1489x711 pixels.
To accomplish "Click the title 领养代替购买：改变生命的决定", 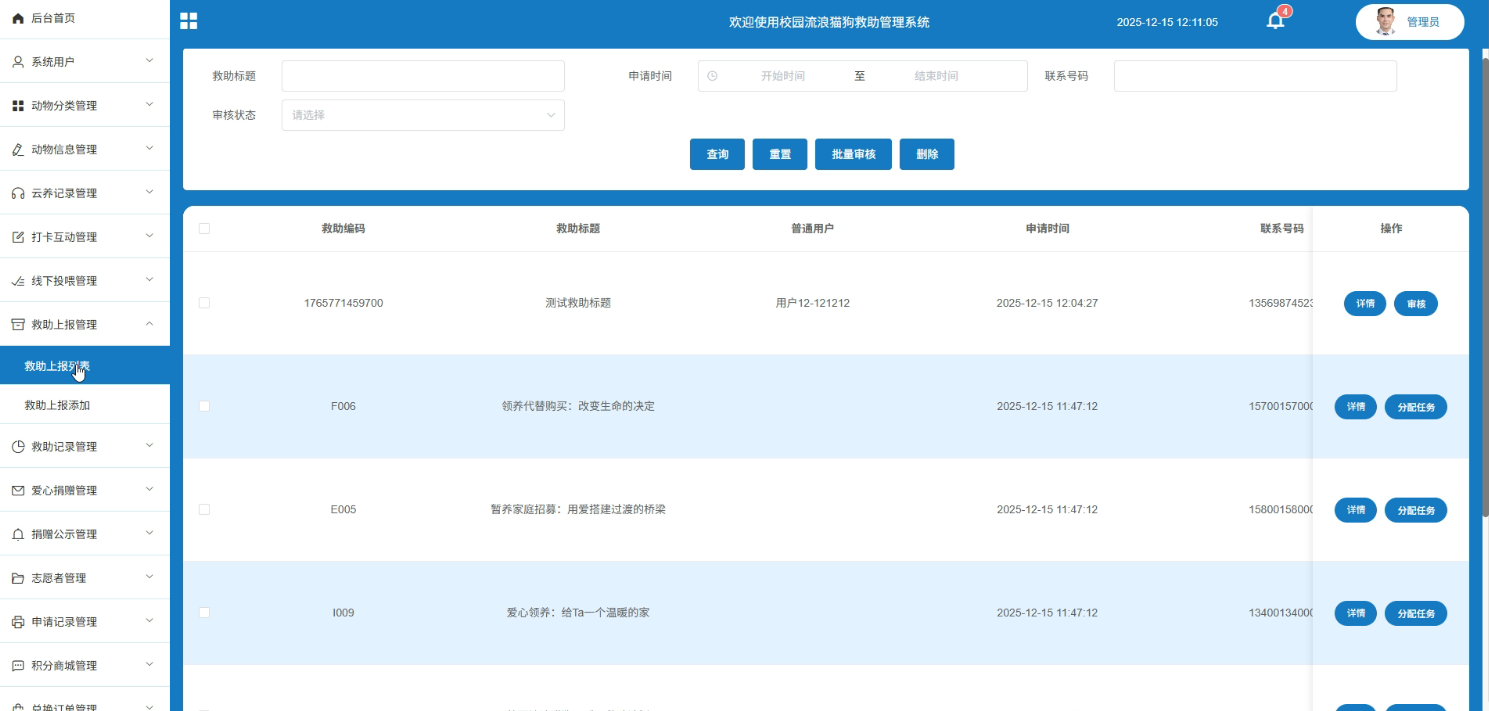I will point(578,406).
